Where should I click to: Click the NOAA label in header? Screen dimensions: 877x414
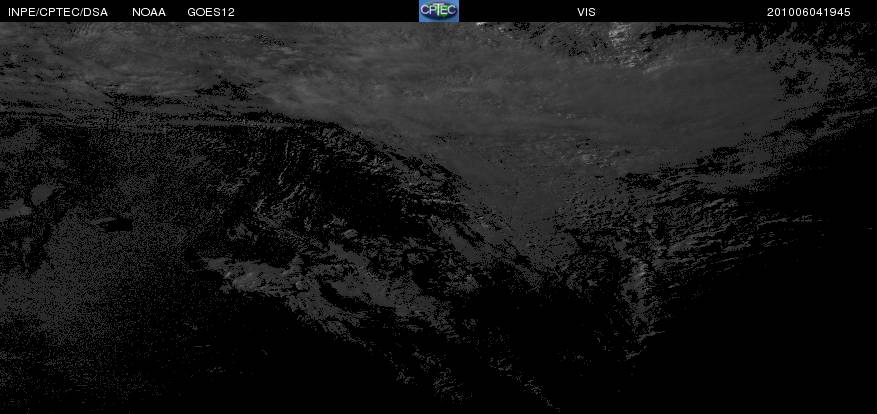[x=149, y=12]
